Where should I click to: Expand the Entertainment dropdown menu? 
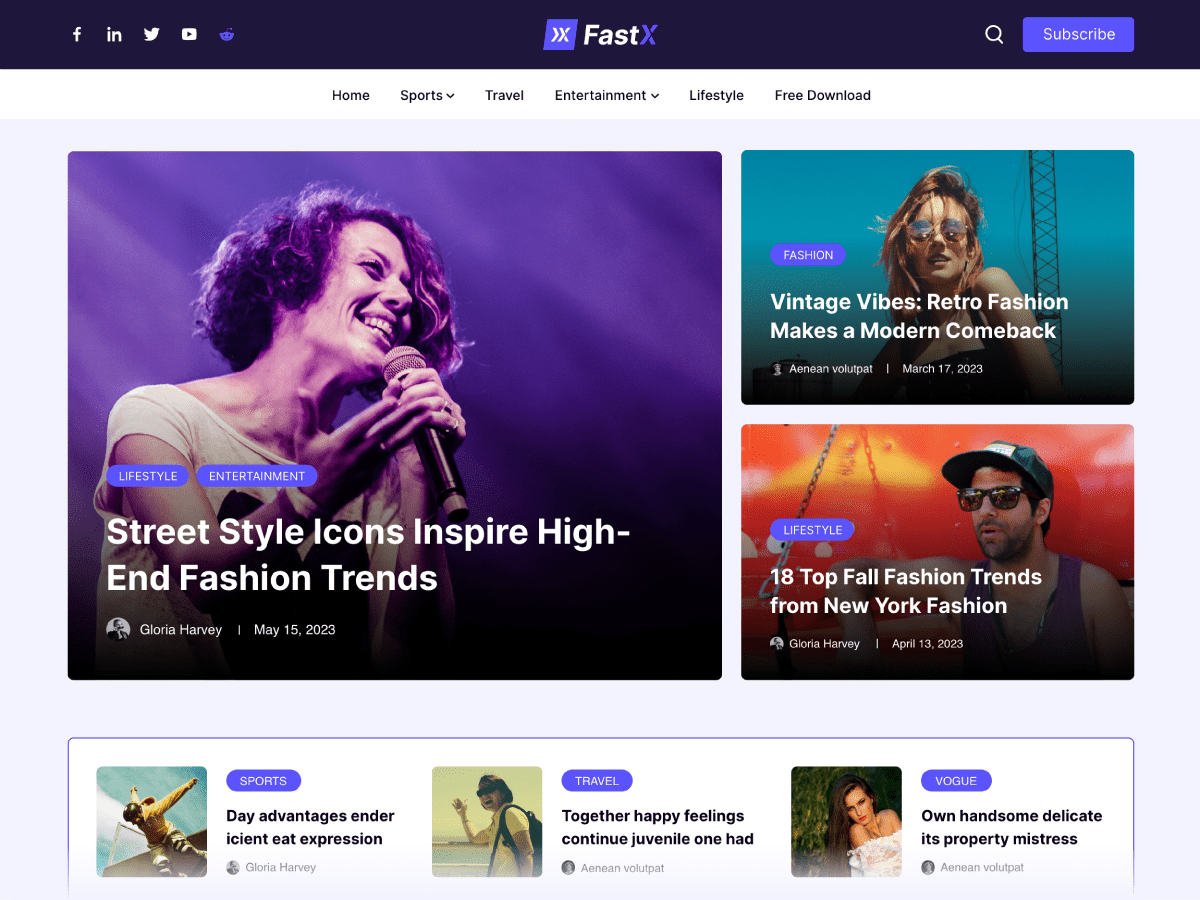(x=606, y=94)
